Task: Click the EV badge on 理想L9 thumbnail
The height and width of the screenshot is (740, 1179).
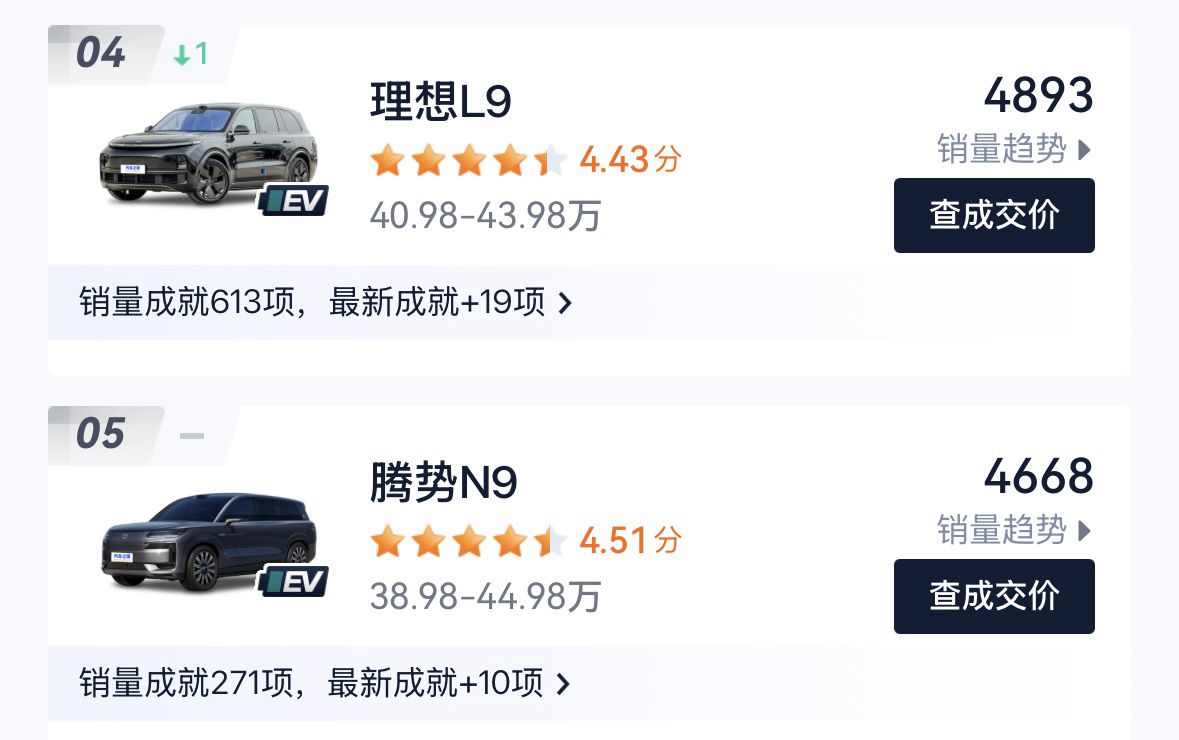Action: point(294,200)
